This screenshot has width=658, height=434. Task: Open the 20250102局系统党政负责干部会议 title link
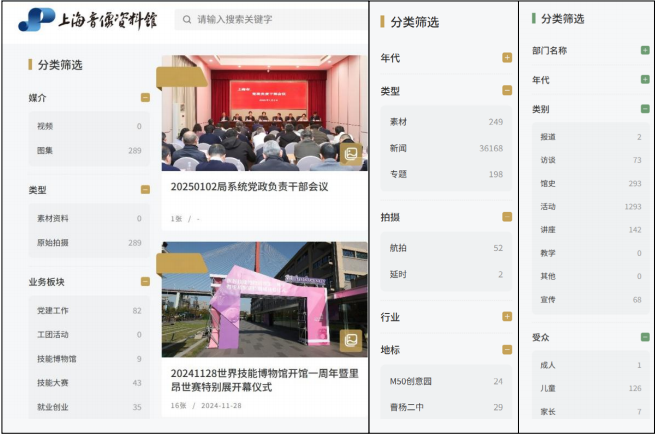tap(250, 187)
